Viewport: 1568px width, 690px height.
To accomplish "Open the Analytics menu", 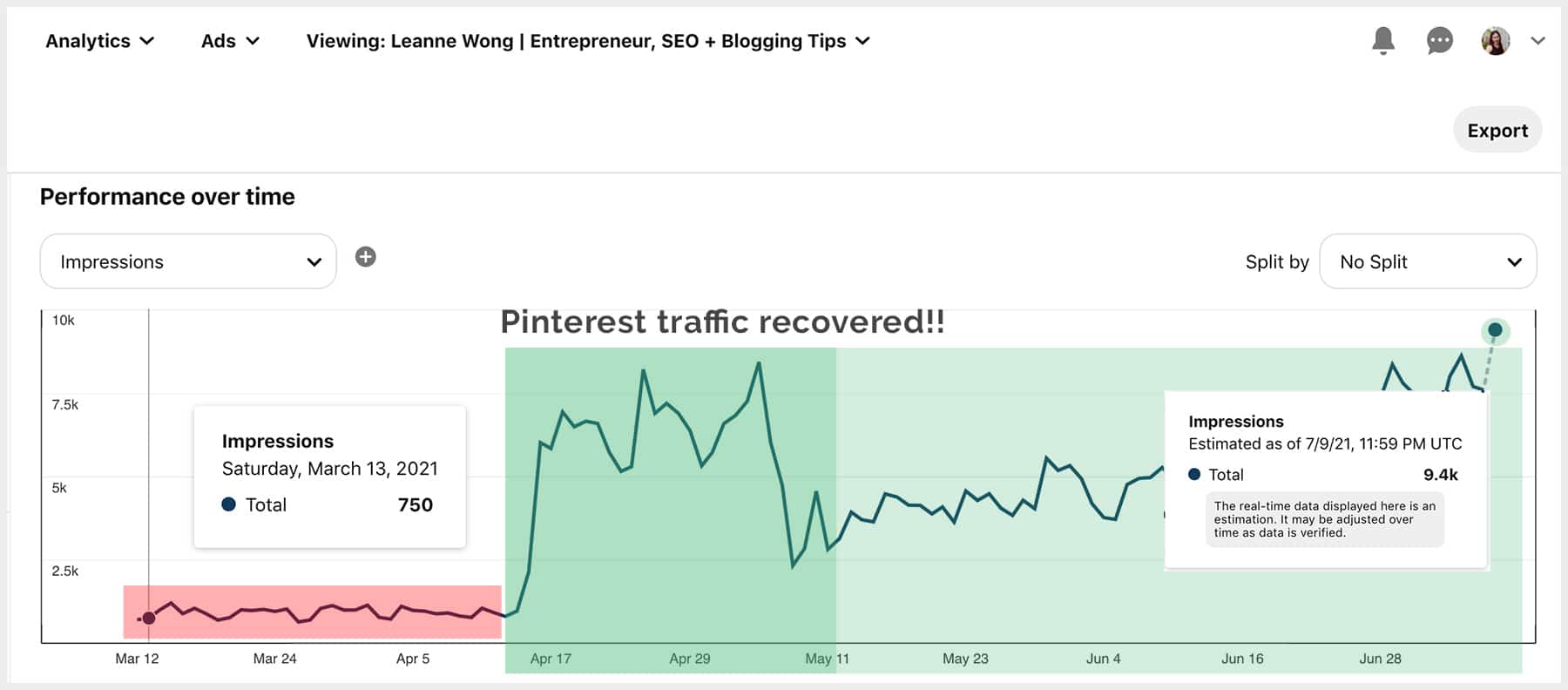I will (x=99, y=41).
